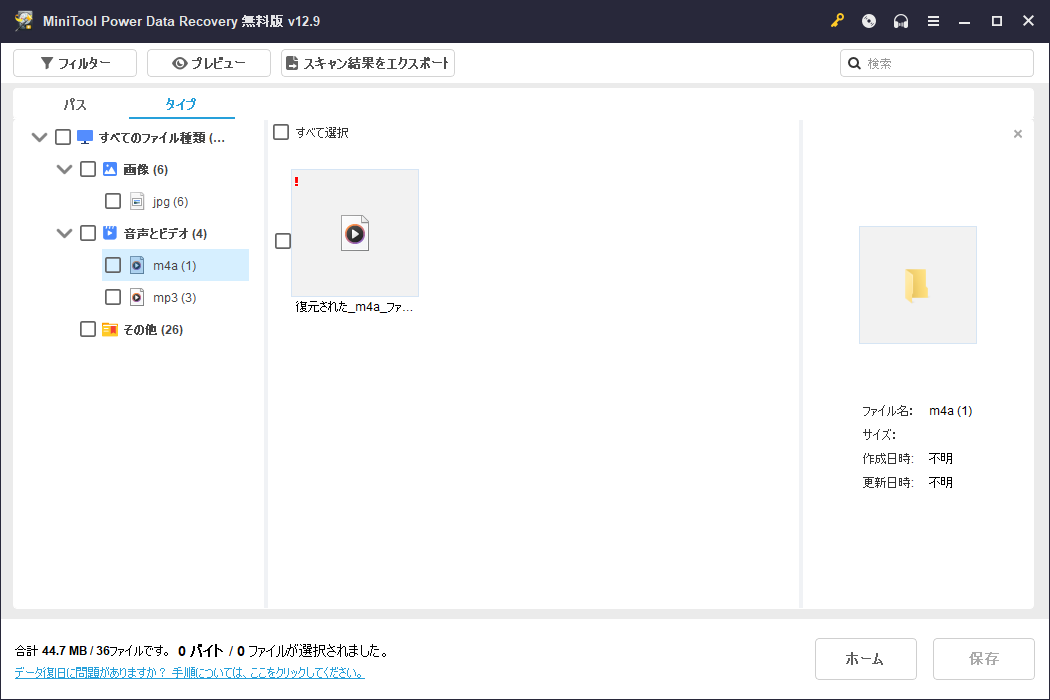
Task: Check the recovered m4a file checkbox
Action: [x=283, y=240]
